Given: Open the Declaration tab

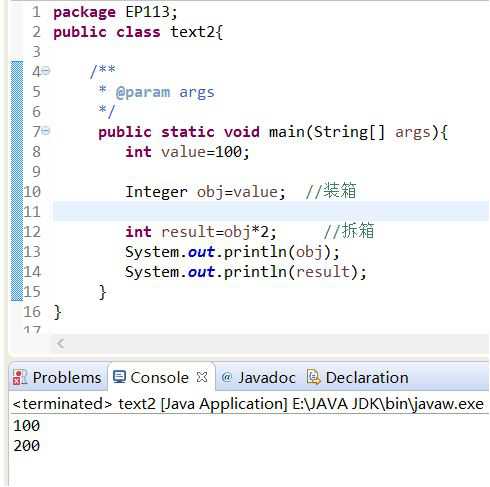Looking at the screenshot, I should click(357, 378).
